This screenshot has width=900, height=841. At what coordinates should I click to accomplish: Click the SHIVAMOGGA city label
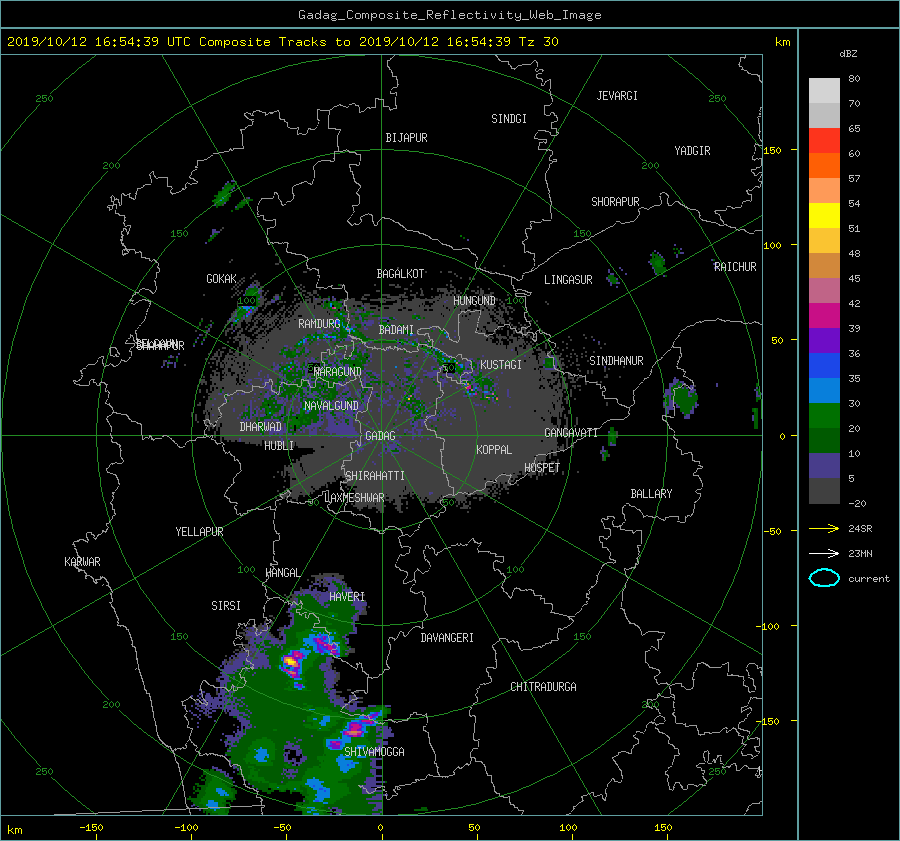(374, 752)
